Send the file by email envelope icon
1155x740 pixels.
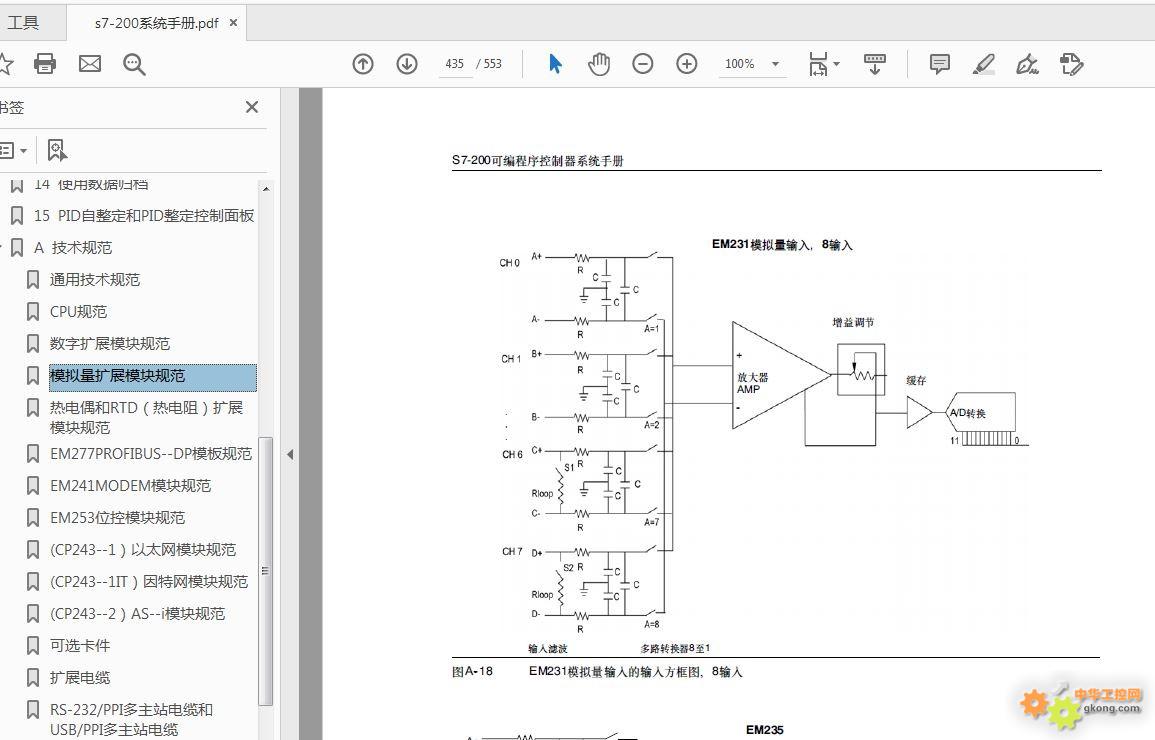(90, 64)
